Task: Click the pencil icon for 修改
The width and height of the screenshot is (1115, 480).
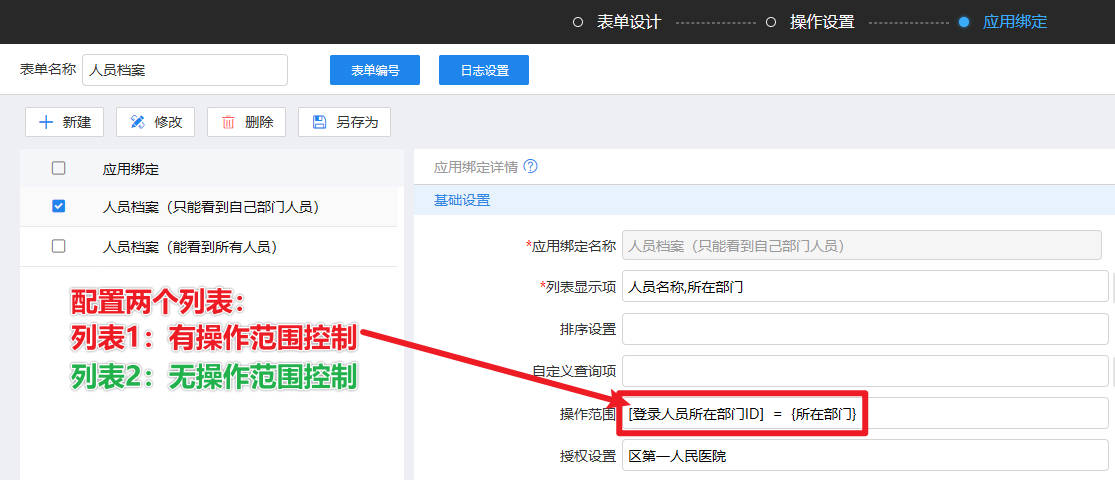Action: [137, 122]
